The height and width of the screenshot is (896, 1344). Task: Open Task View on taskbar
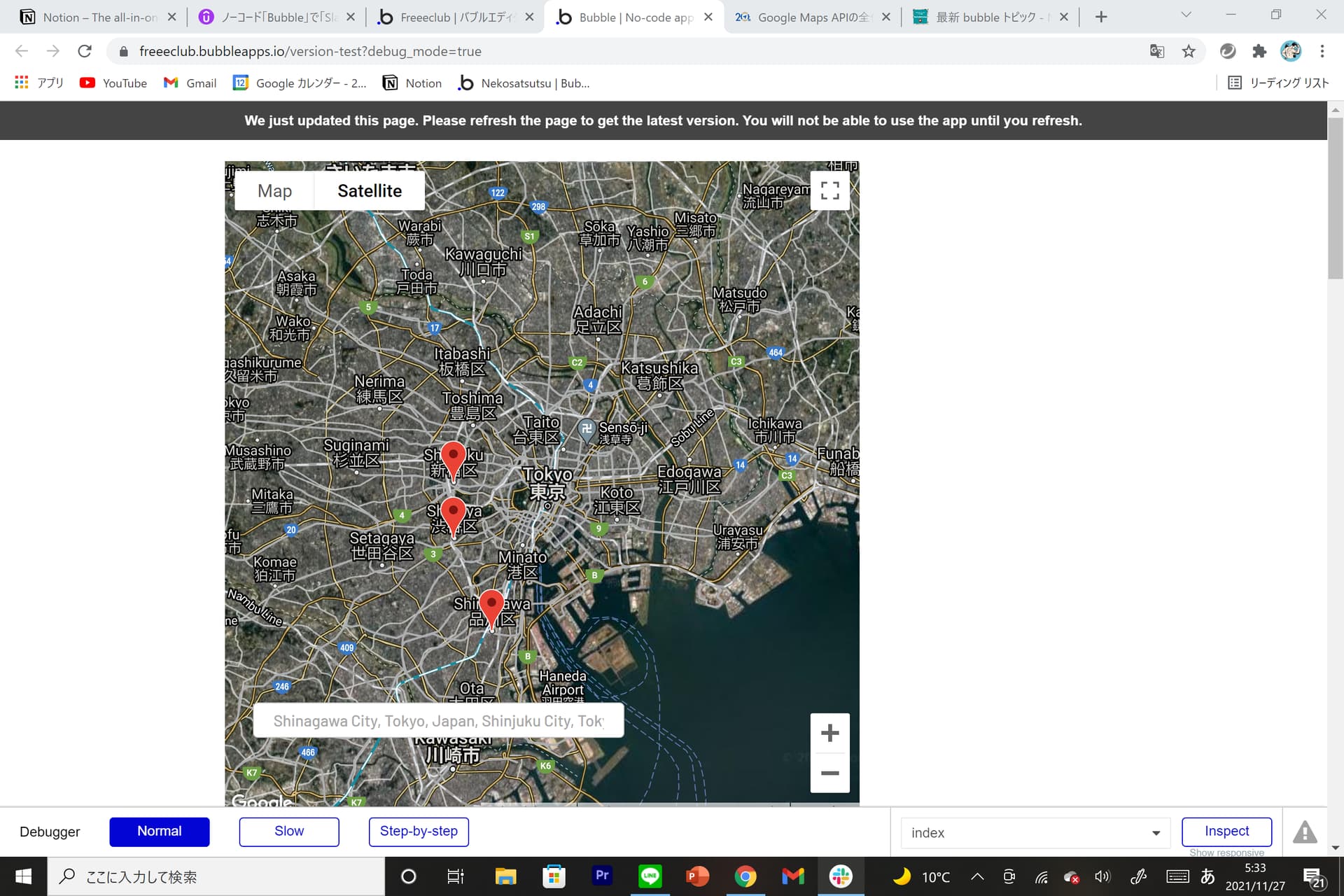tap(456, 876)
